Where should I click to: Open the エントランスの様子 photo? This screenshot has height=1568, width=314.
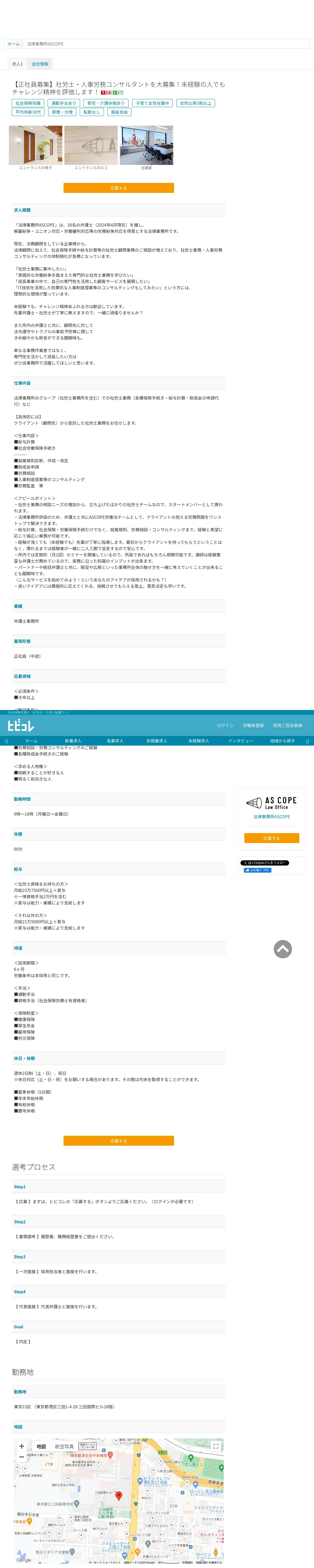tap(35, 146)
